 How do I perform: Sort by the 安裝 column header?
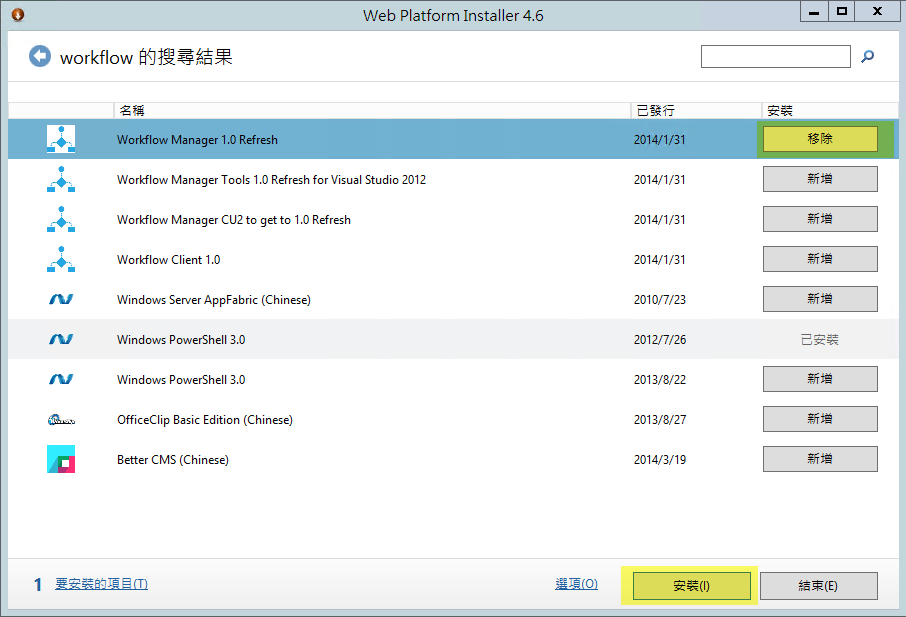point(830,110)
